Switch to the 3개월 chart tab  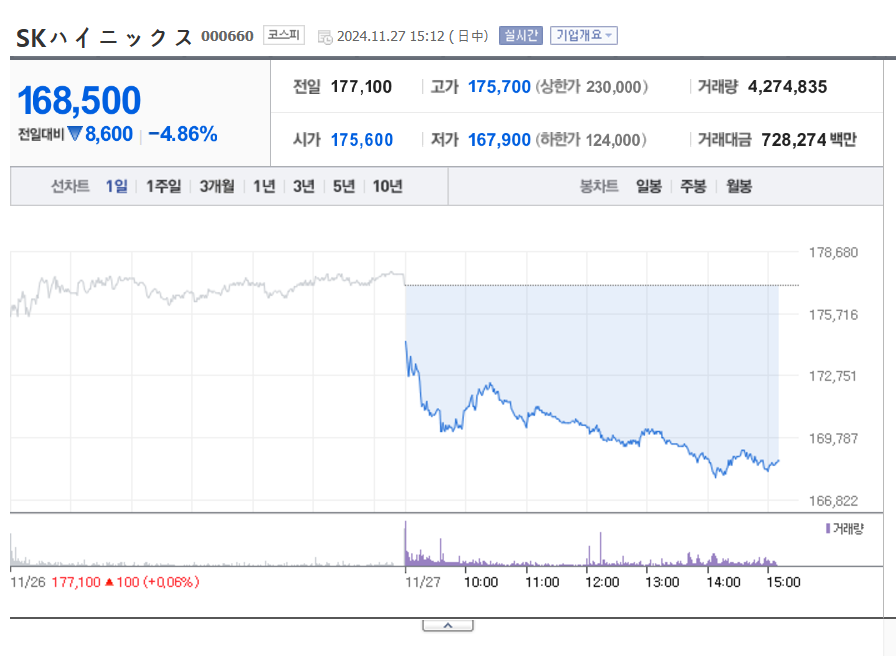pos(217,186)
